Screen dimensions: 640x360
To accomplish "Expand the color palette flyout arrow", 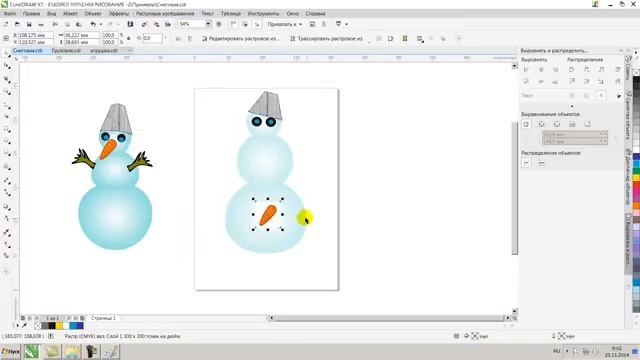I will coord(636,53).
